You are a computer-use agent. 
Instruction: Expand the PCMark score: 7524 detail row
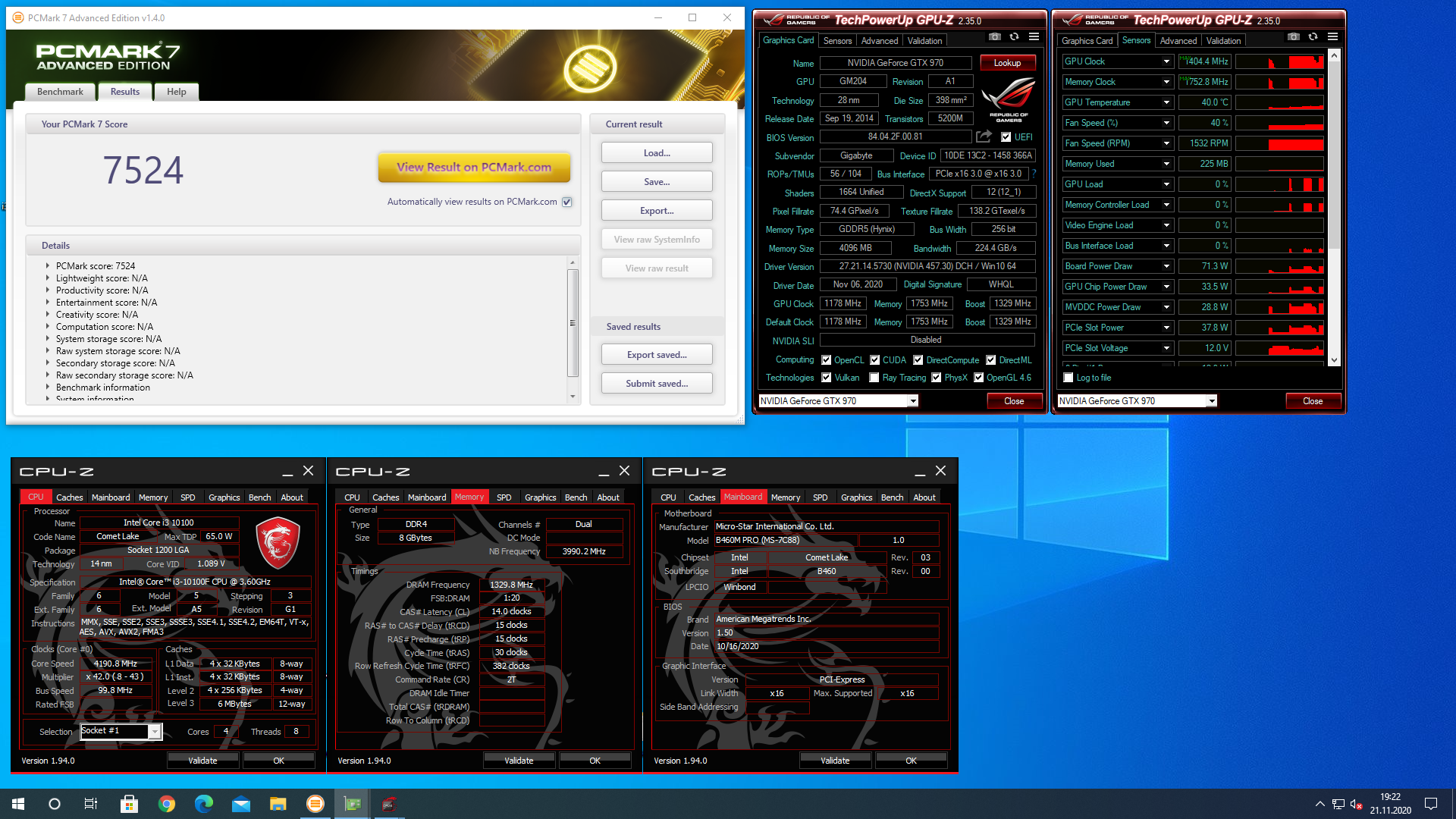[x=47, y=266]
